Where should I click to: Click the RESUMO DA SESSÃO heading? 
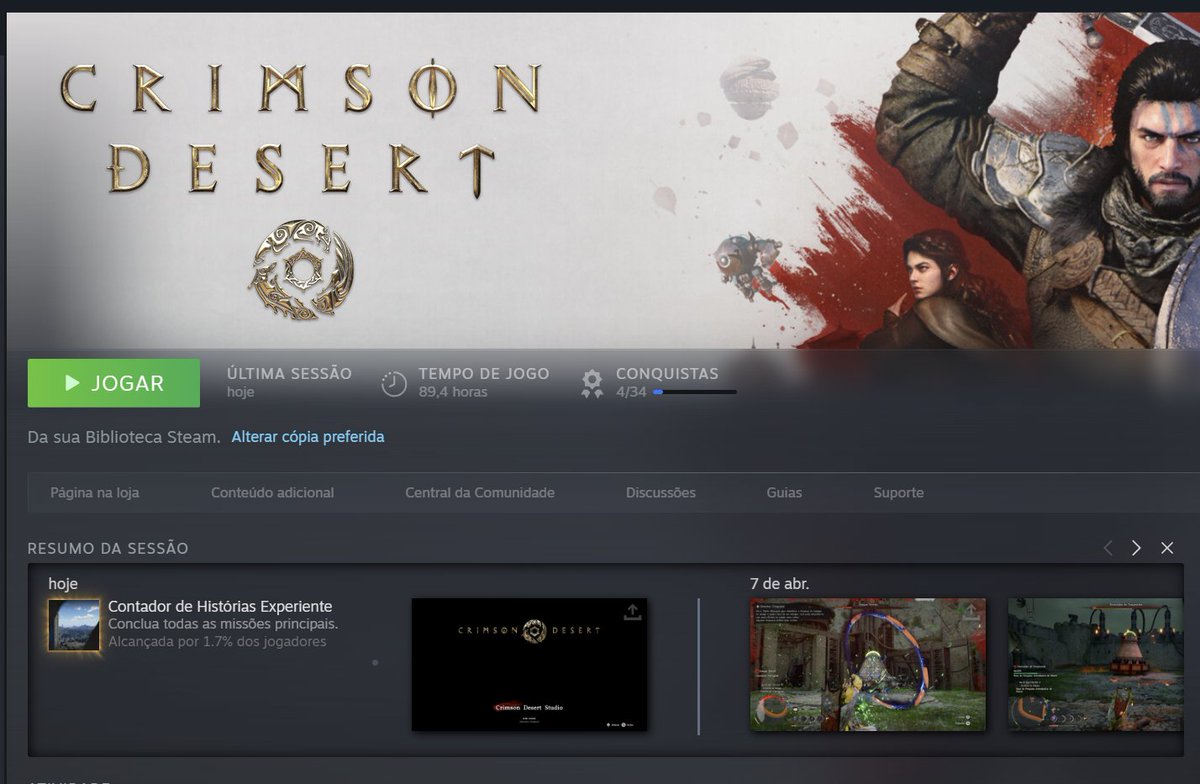click(x=108, y=548)
